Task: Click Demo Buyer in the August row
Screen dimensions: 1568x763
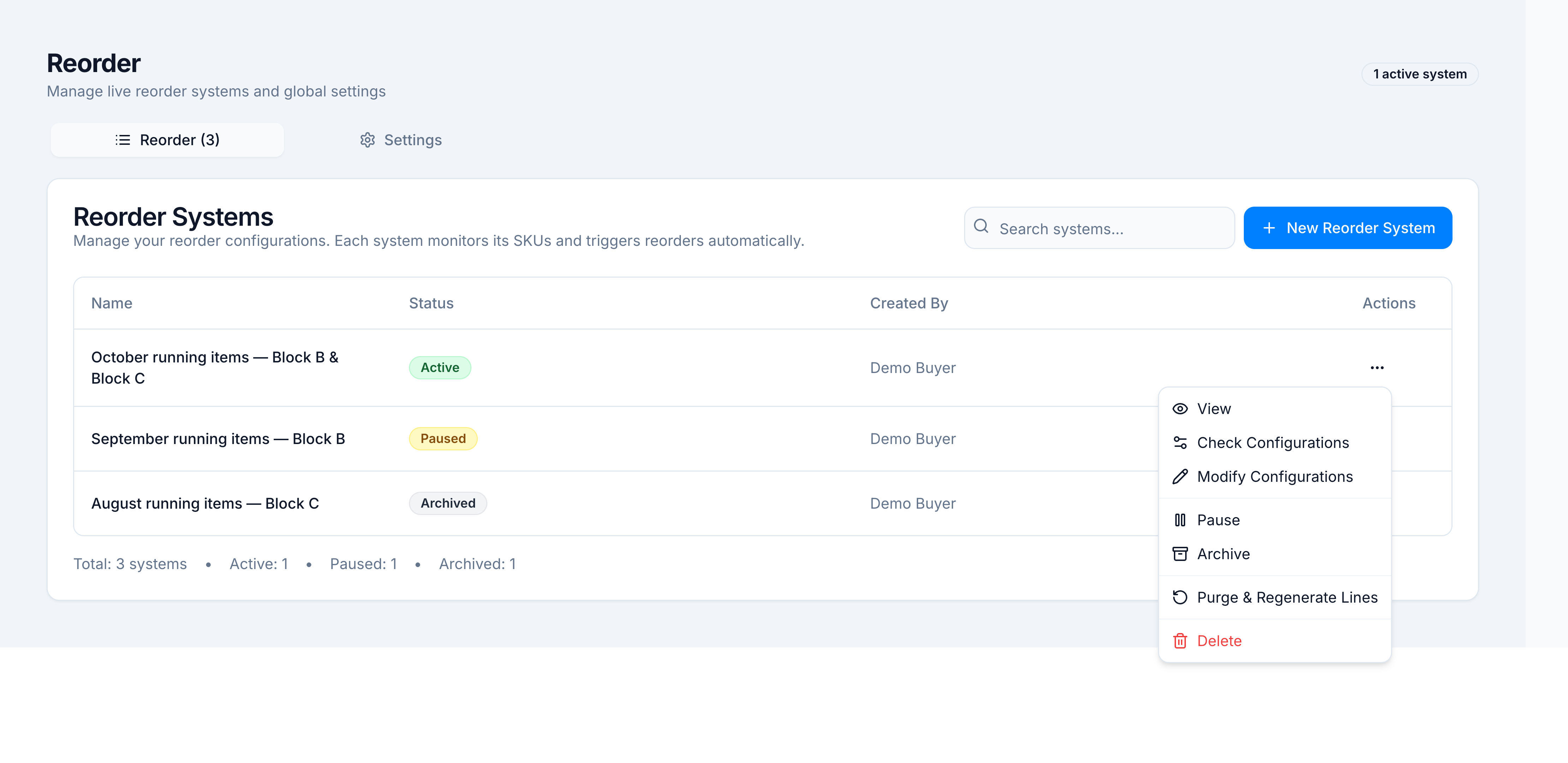Action: point(913,504)
